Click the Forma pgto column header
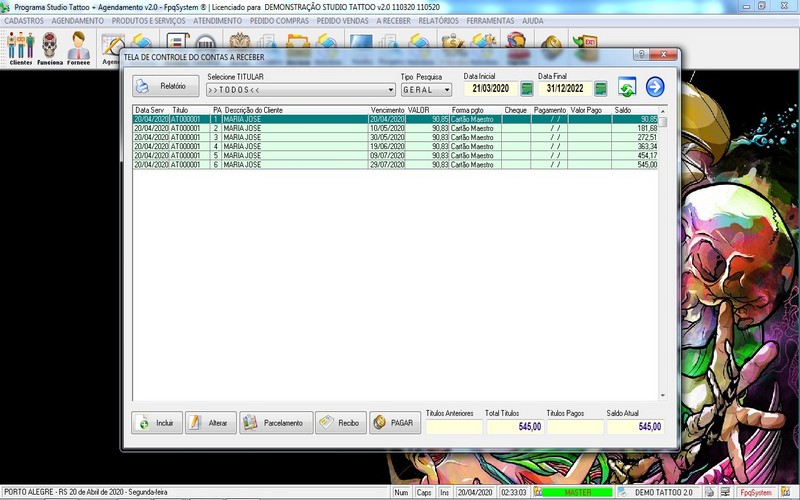This screenshot has width=800, height=500. click(467, 110)
